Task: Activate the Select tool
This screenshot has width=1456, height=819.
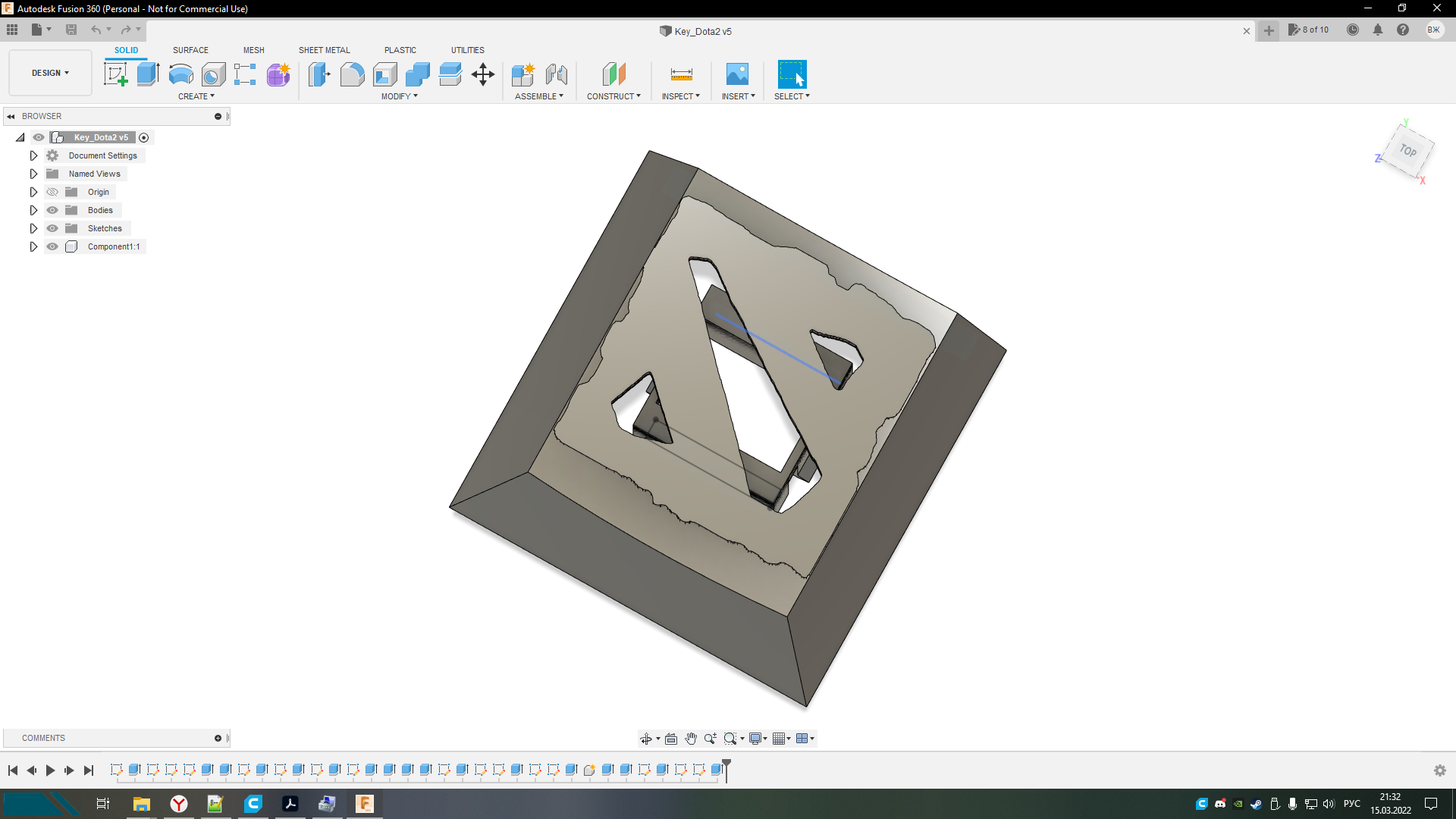Action: click(792, 74)
